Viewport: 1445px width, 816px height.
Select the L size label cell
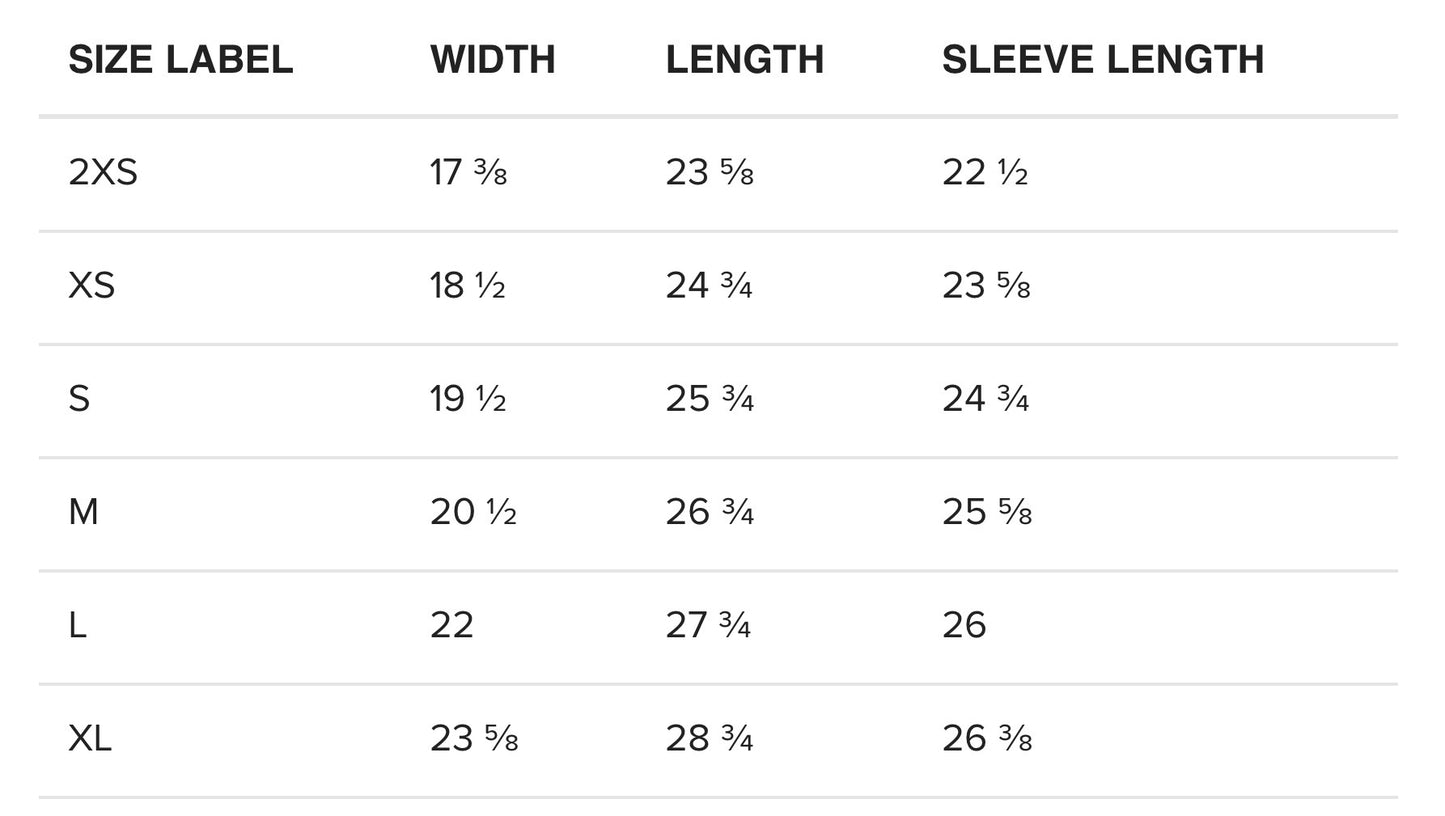click(x=77, y=625)
